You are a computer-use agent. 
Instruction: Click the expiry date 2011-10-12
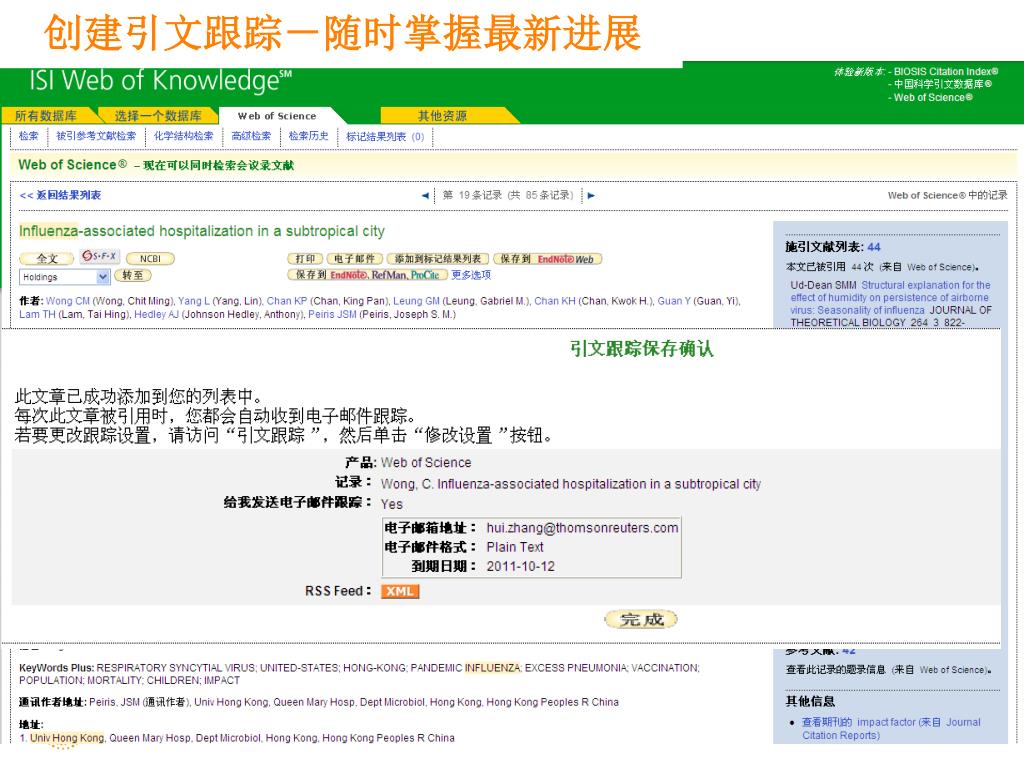click(520, 566)
